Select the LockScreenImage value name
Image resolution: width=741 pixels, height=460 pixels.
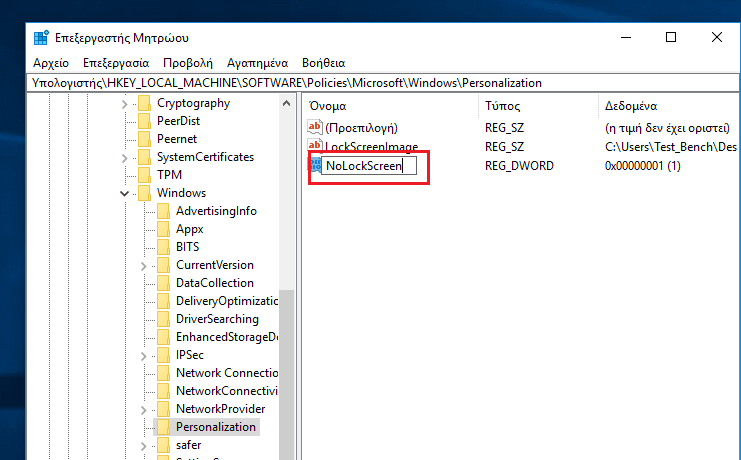pos(371,146)
